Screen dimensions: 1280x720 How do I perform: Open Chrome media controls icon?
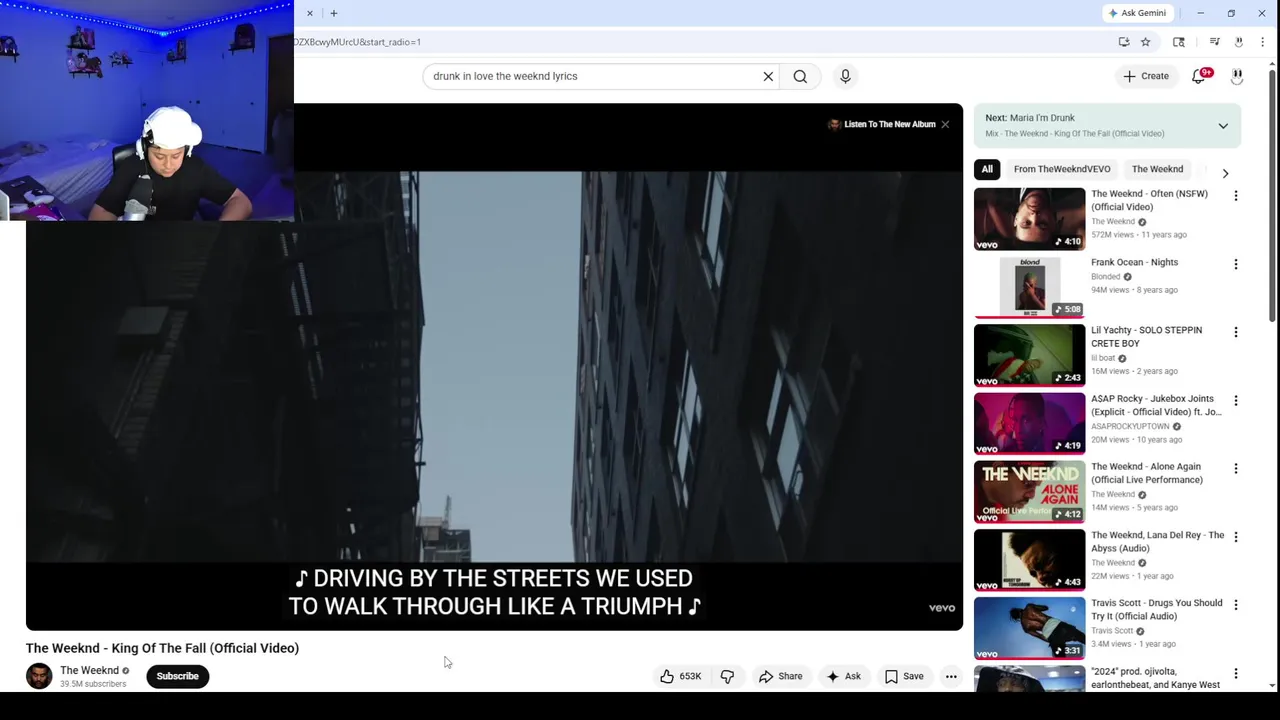point(1214,42)
